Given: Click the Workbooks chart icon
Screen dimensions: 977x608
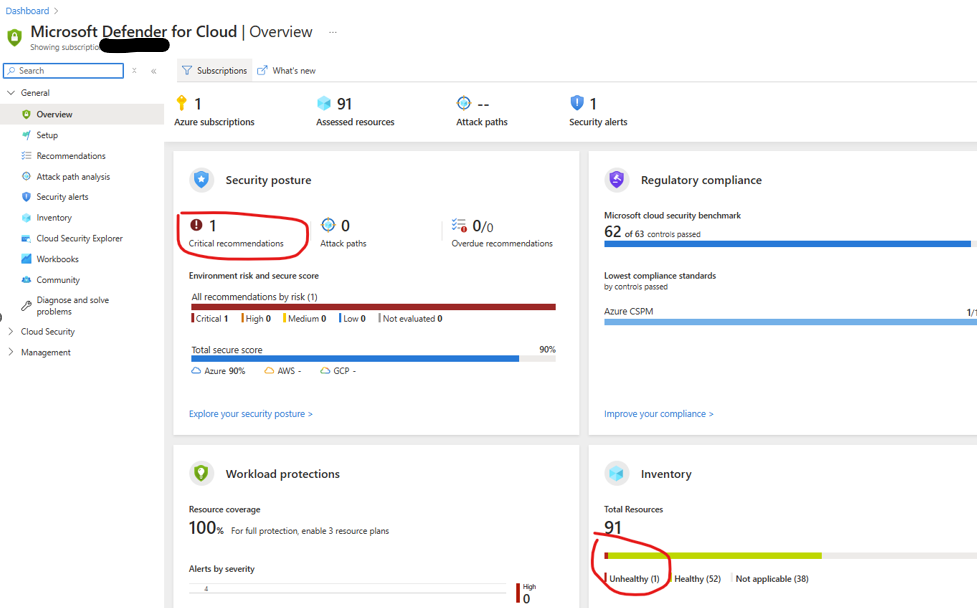Looking at the screenshot, I should pos(26,259).
